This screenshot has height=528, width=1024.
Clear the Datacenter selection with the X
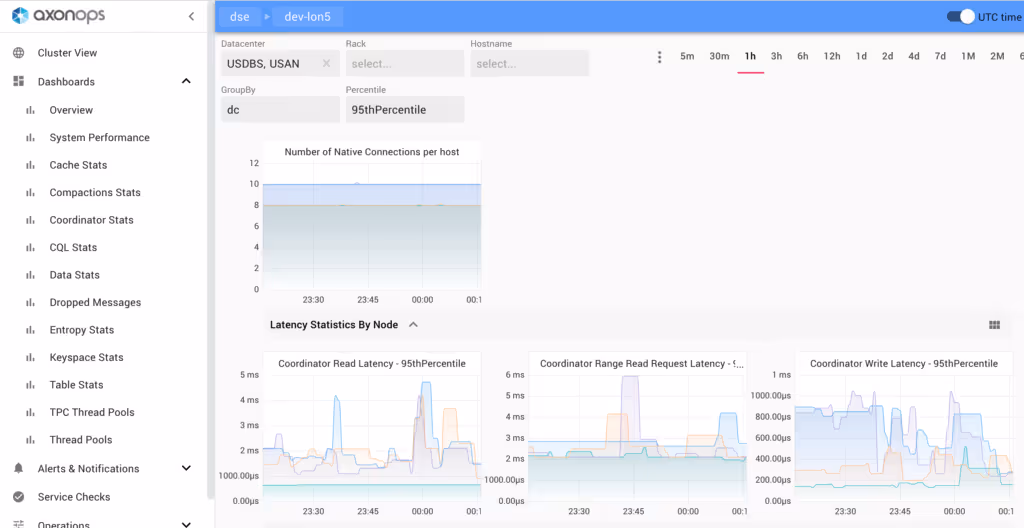tap(327, 63)
